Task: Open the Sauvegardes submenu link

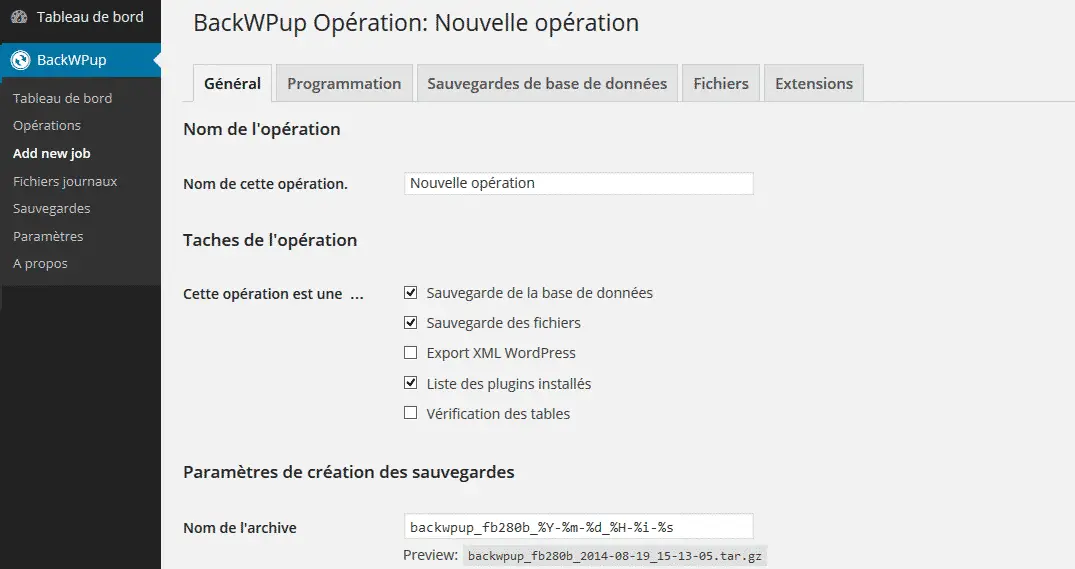Action: point(51,208)
